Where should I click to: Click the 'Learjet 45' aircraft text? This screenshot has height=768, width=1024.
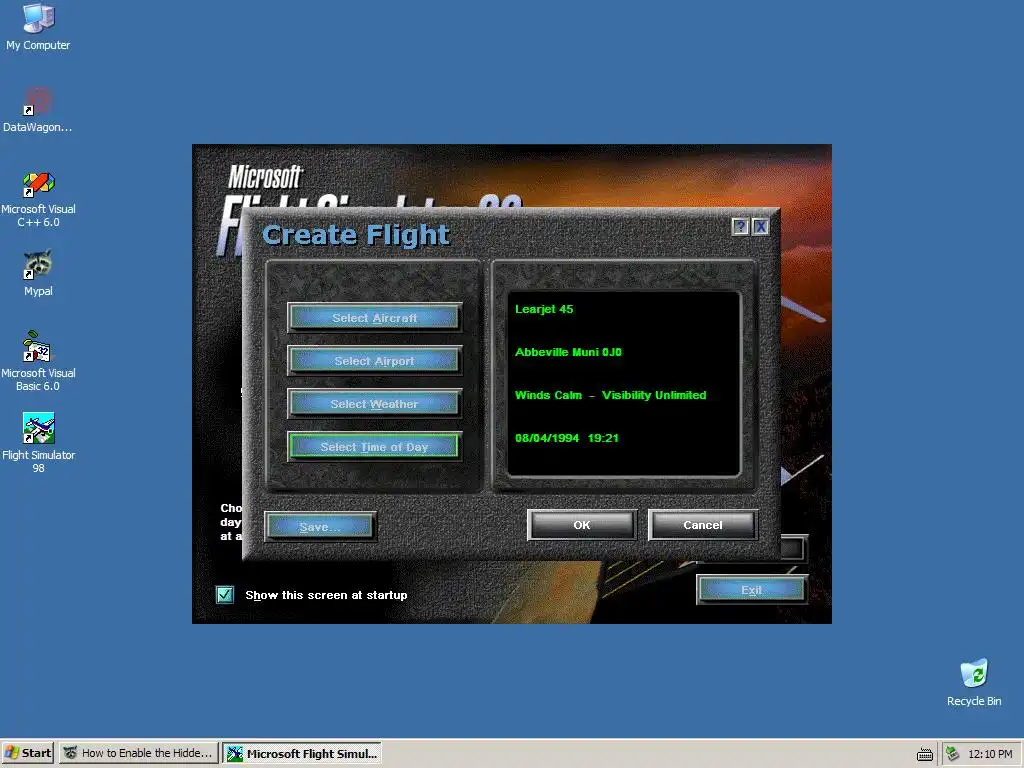tap(544, 309)
